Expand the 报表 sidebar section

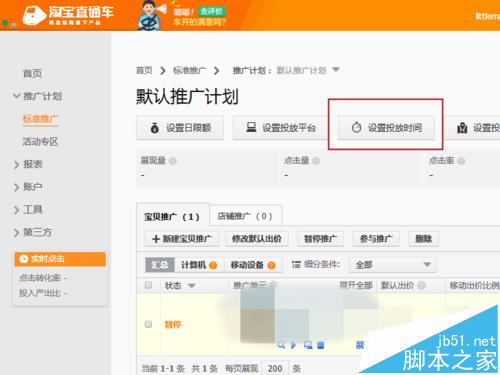28,164
